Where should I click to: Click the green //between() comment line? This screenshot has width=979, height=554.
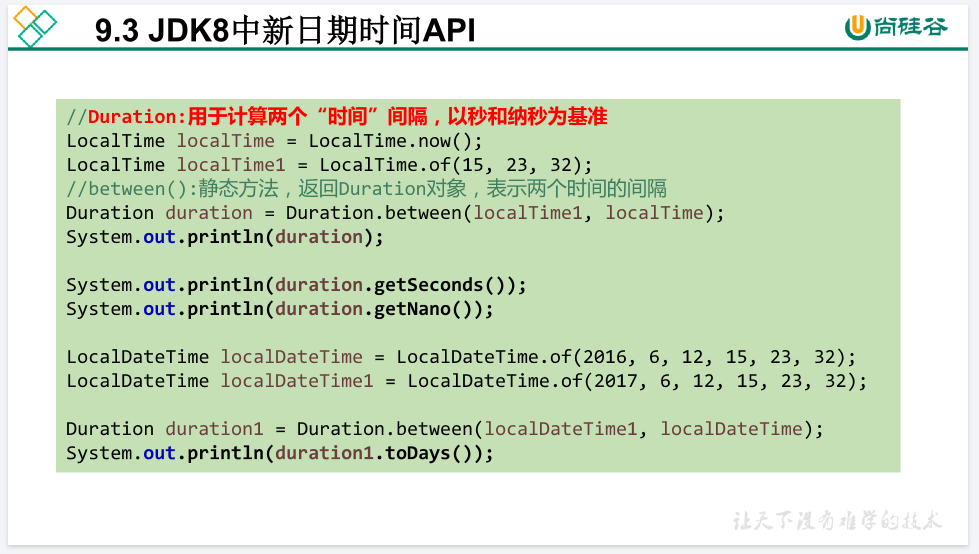tap(366, 189)
